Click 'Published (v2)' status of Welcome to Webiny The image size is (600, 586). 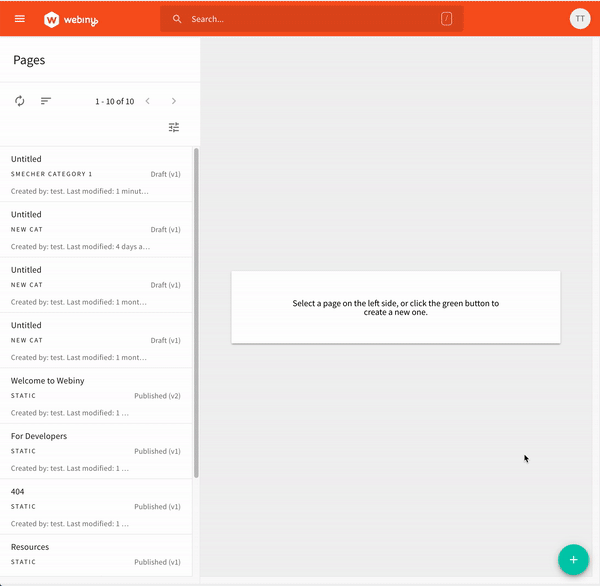tap(157, 396)
